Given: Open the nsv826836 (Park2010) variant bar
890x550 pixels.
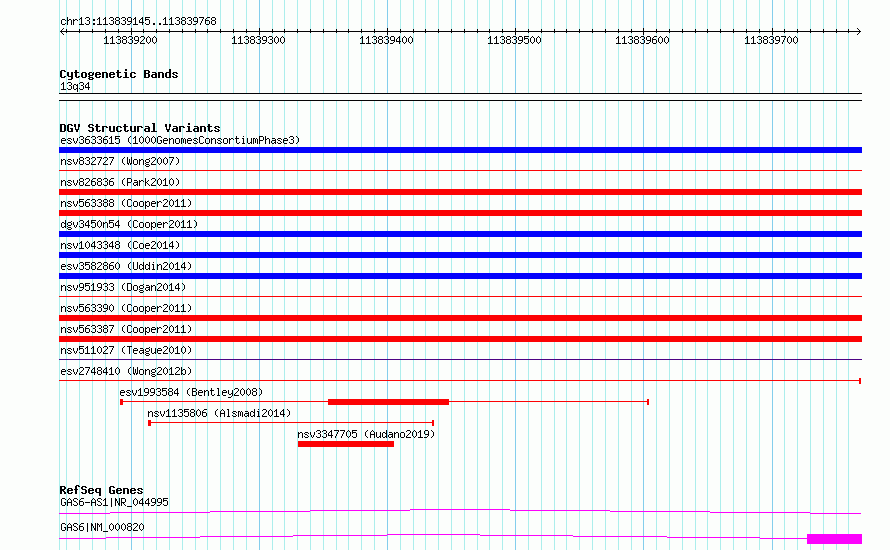Looking at the screenshot, I should [460, 192].
